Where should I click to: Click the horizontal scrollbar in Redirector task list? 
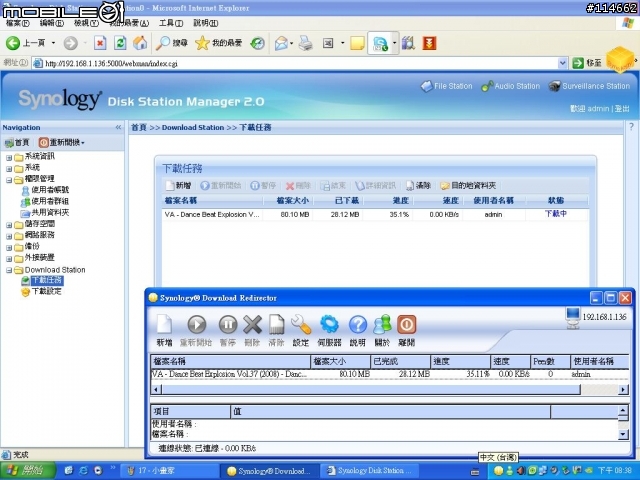pos(371,389)
